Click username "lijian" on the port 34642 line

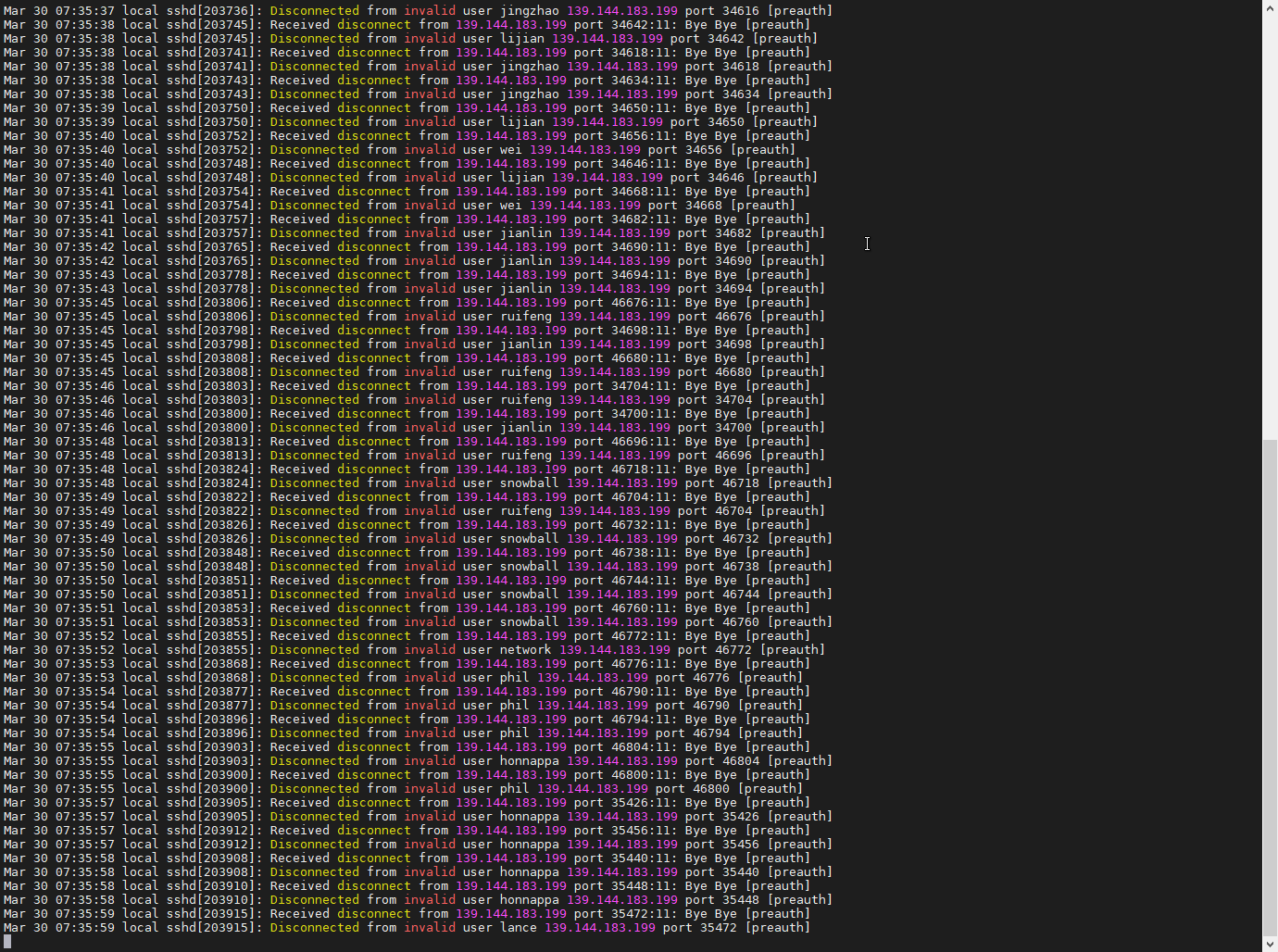click(521, 39)
